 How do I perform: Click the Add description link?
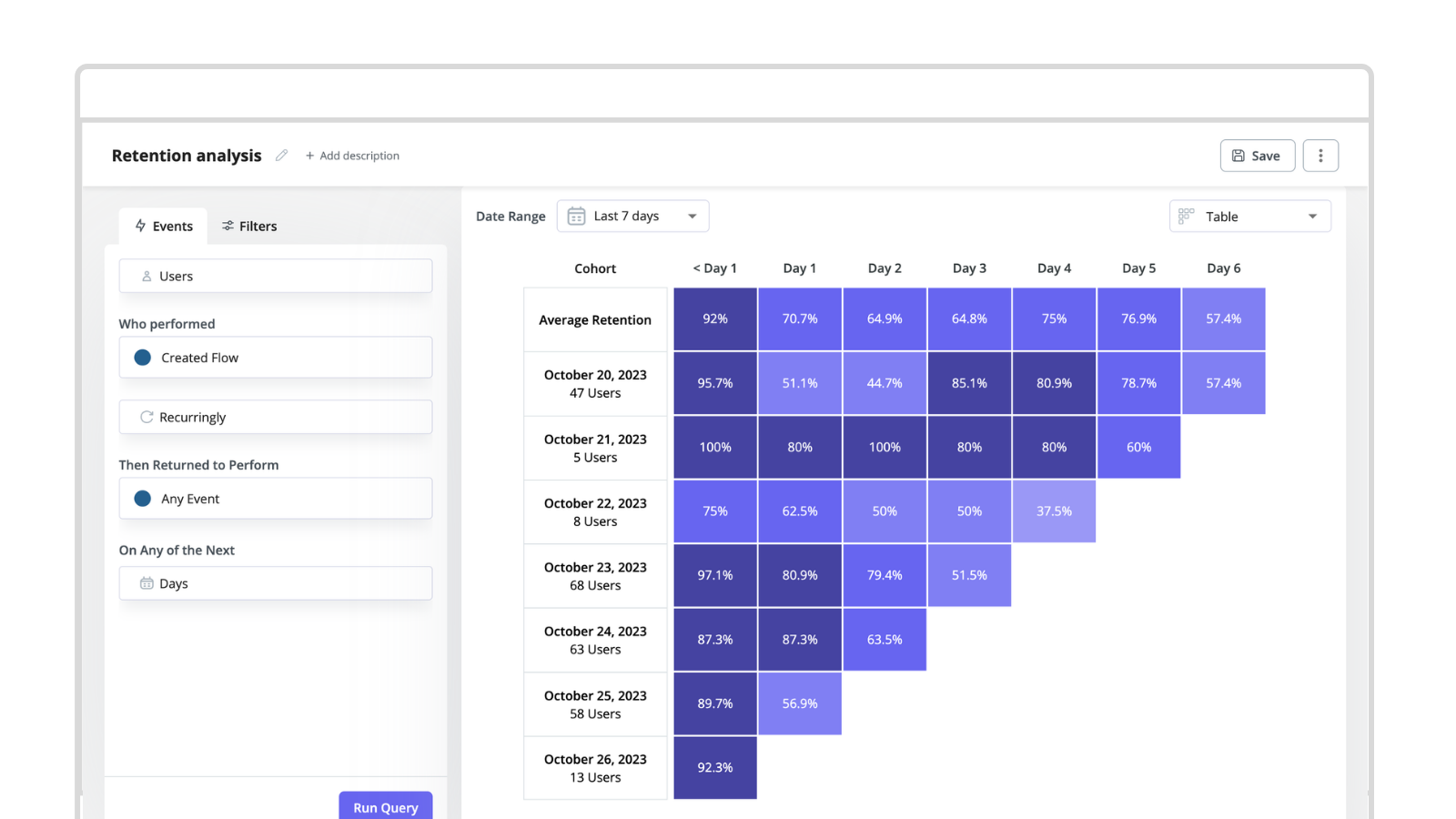[352, 155]
